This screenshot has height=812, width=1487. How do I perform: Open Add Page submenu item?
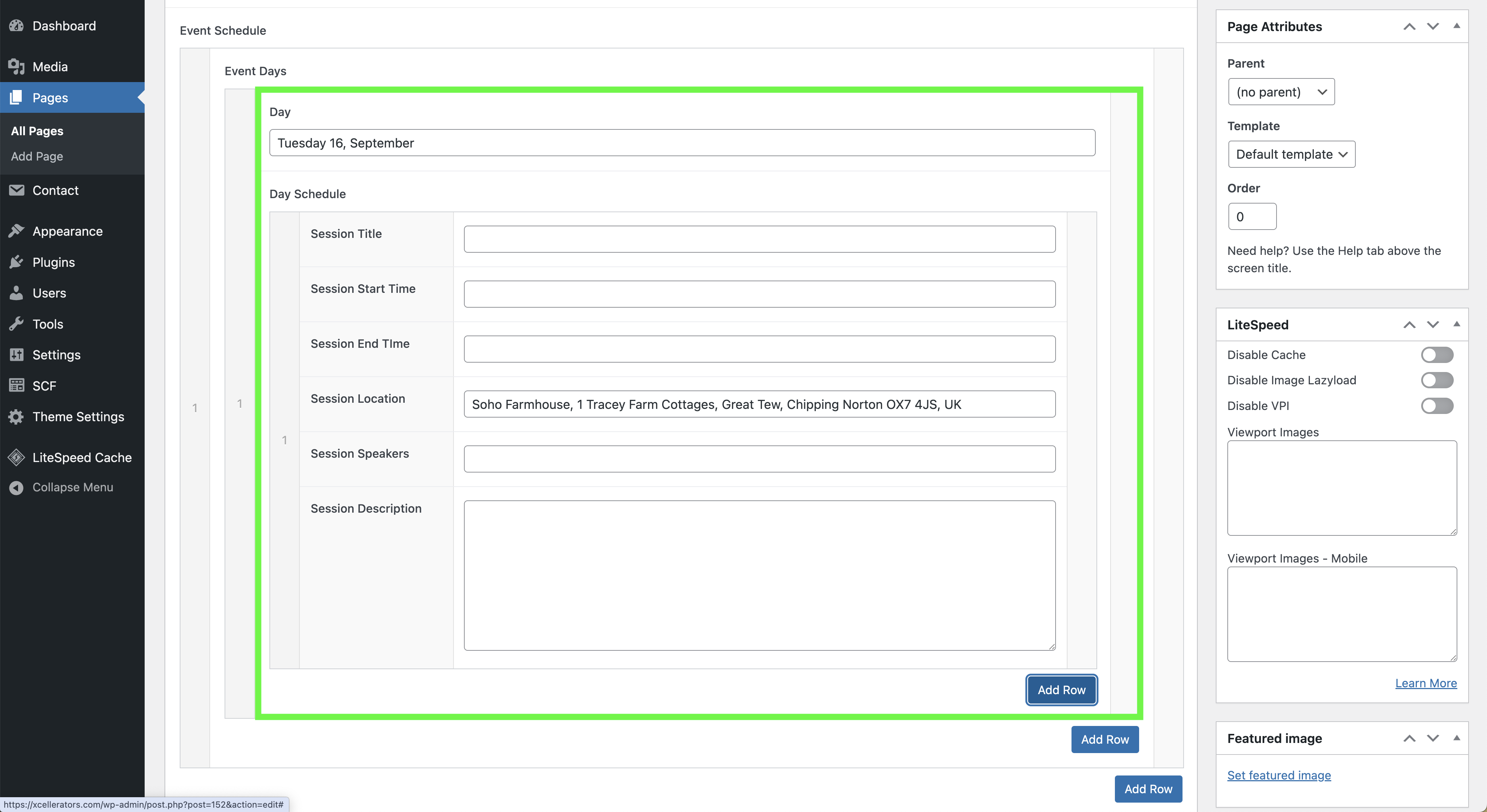[x=37, y=157]
